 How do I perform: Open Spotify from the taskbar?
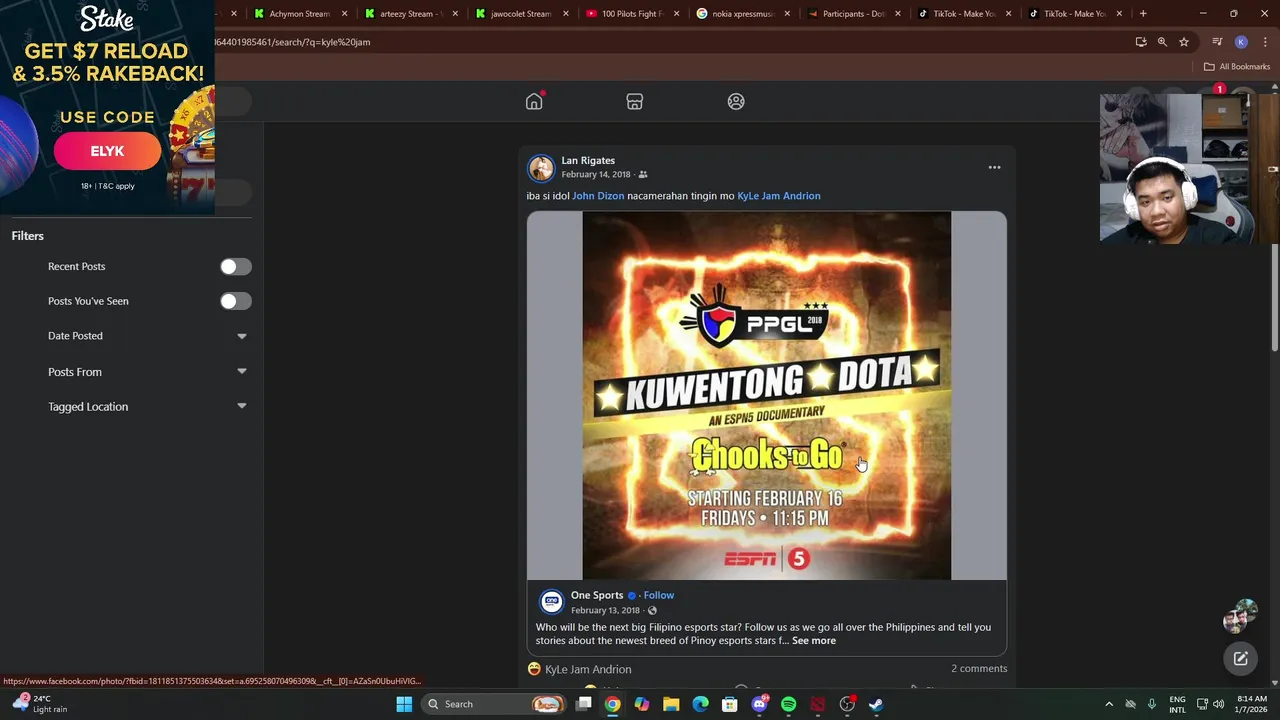[788, 704]
